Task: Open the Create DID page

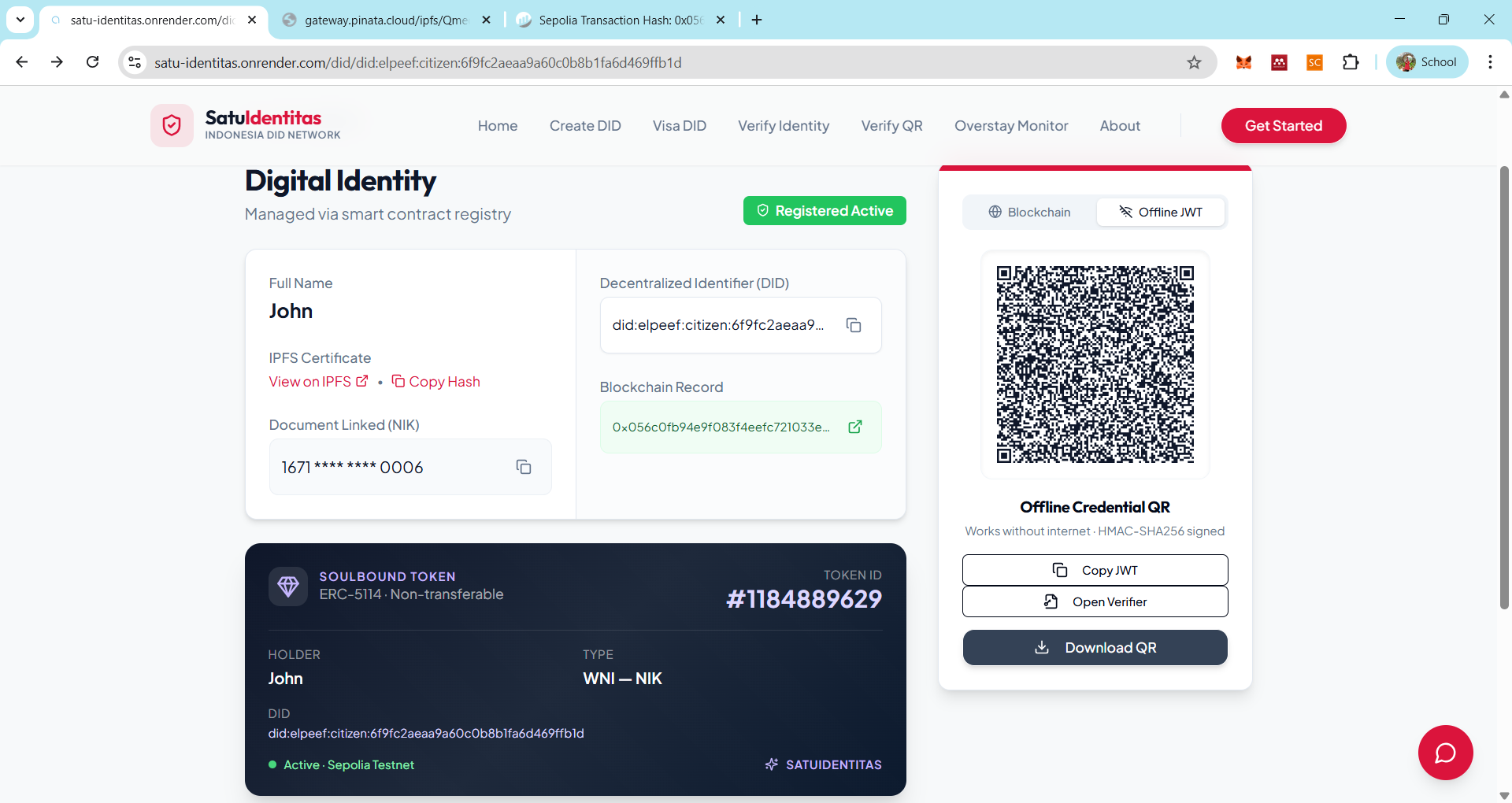Action: (585, 126)
